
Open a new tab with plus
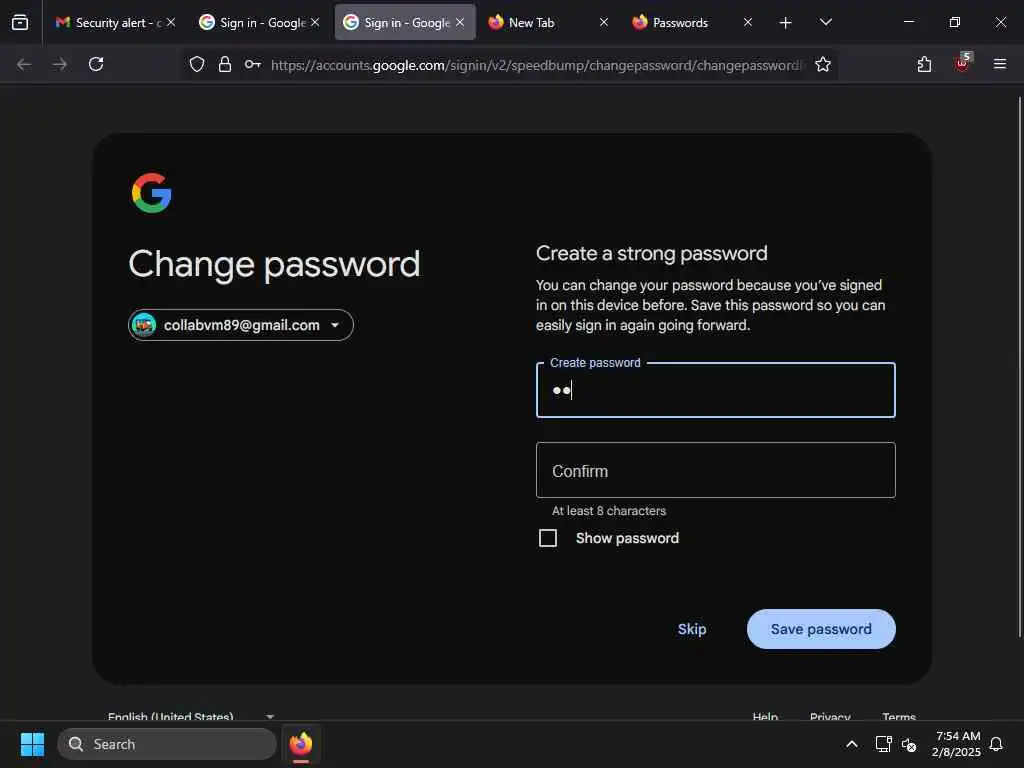(x=786, y=23)
